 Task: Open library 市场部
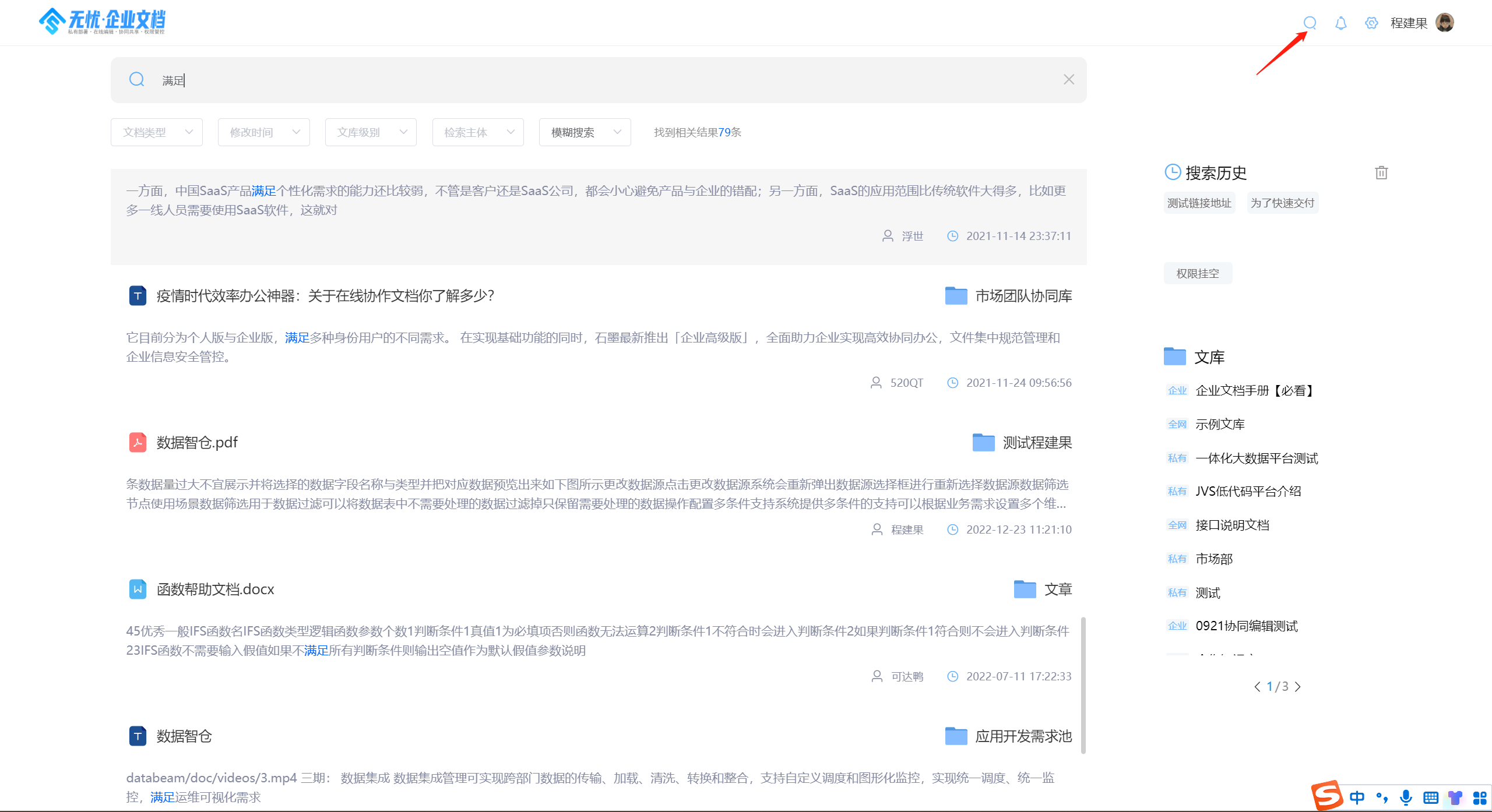tap(1214, 559)
